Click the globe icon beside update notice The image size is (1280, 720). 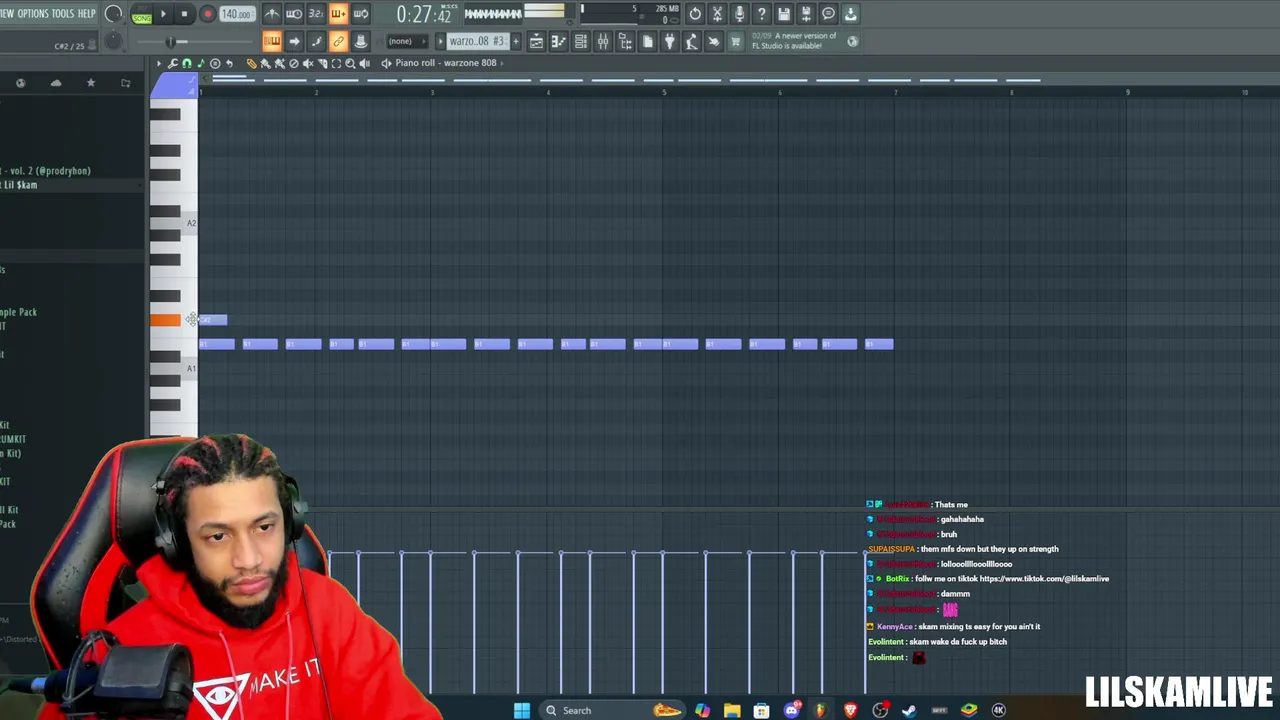[x=852, y=41]
